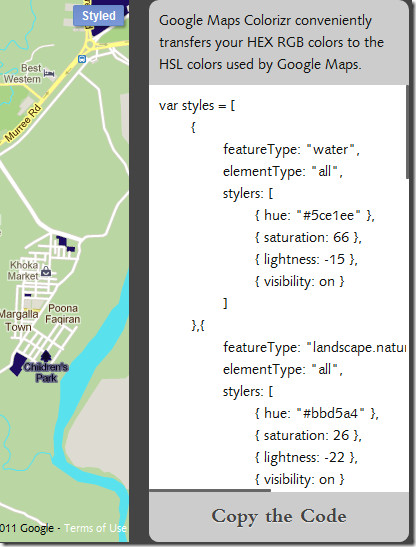Click the Children's Park map label
Image resolution: width=416 pixels, height=547 pixels.
point(46,372)
